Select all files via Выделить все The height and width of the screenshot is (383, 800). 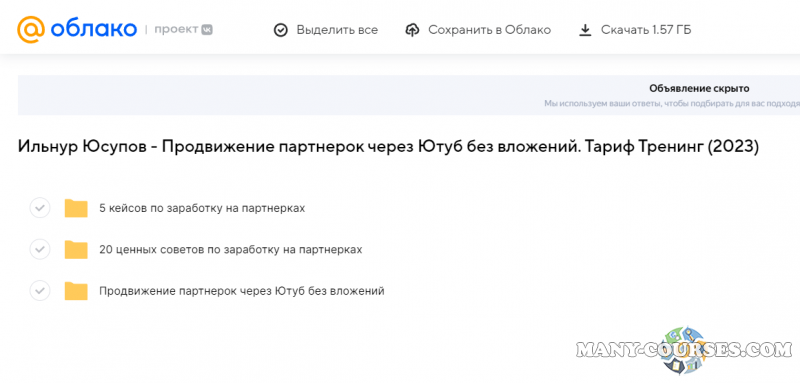pyautogui.click(x=326, y=30)
